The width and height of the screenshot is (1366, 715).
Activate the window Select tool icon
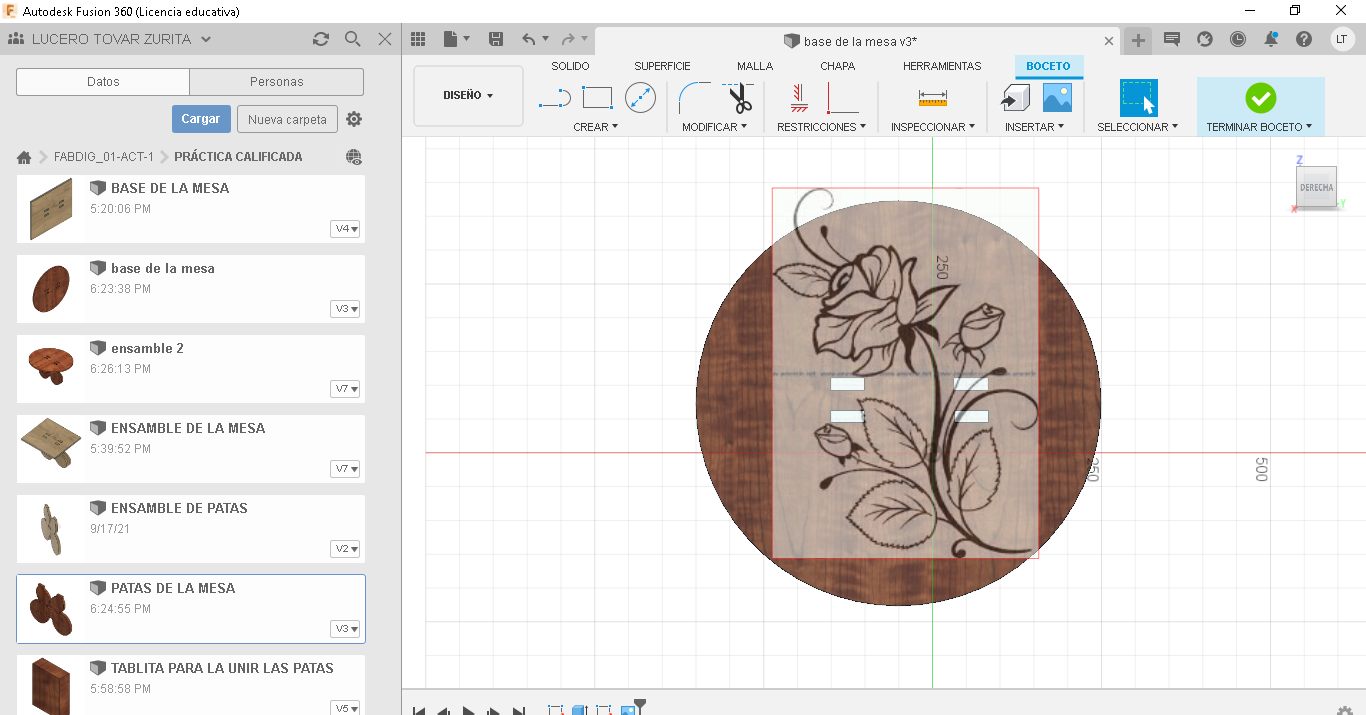pyautogui.click(x=1138, y=98)
